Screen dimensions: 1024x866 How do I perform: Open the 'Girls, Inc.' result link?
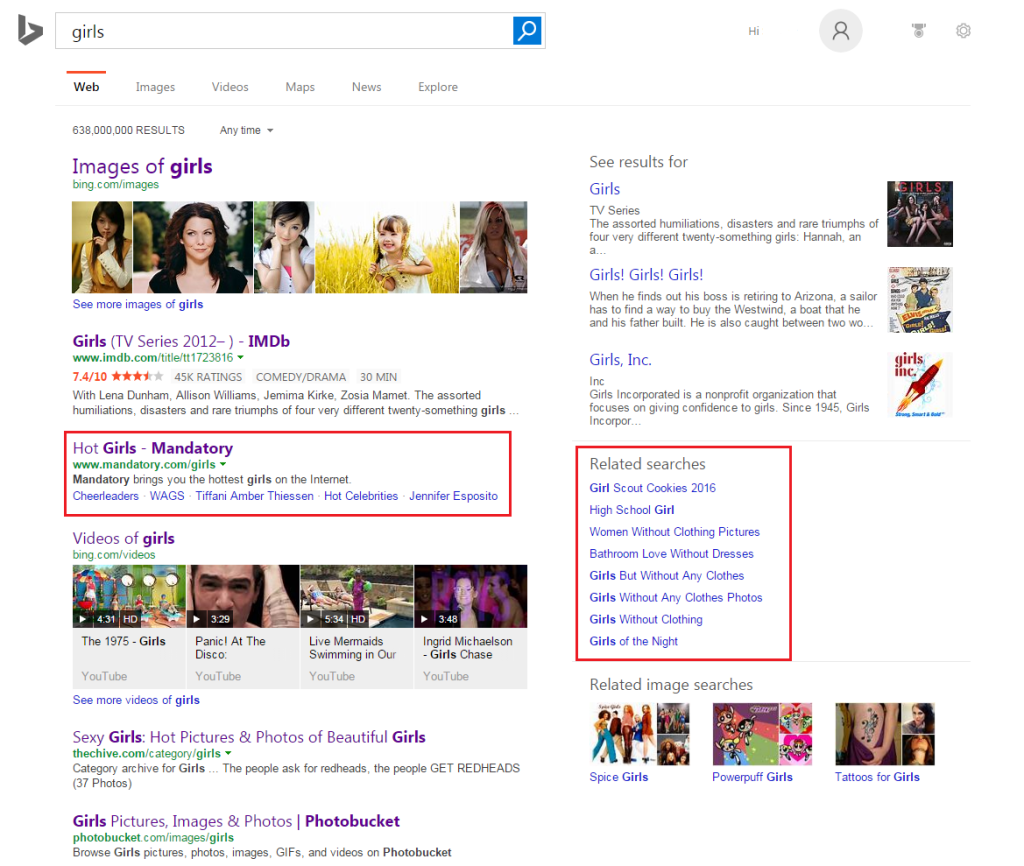click(x=620, y=360)
